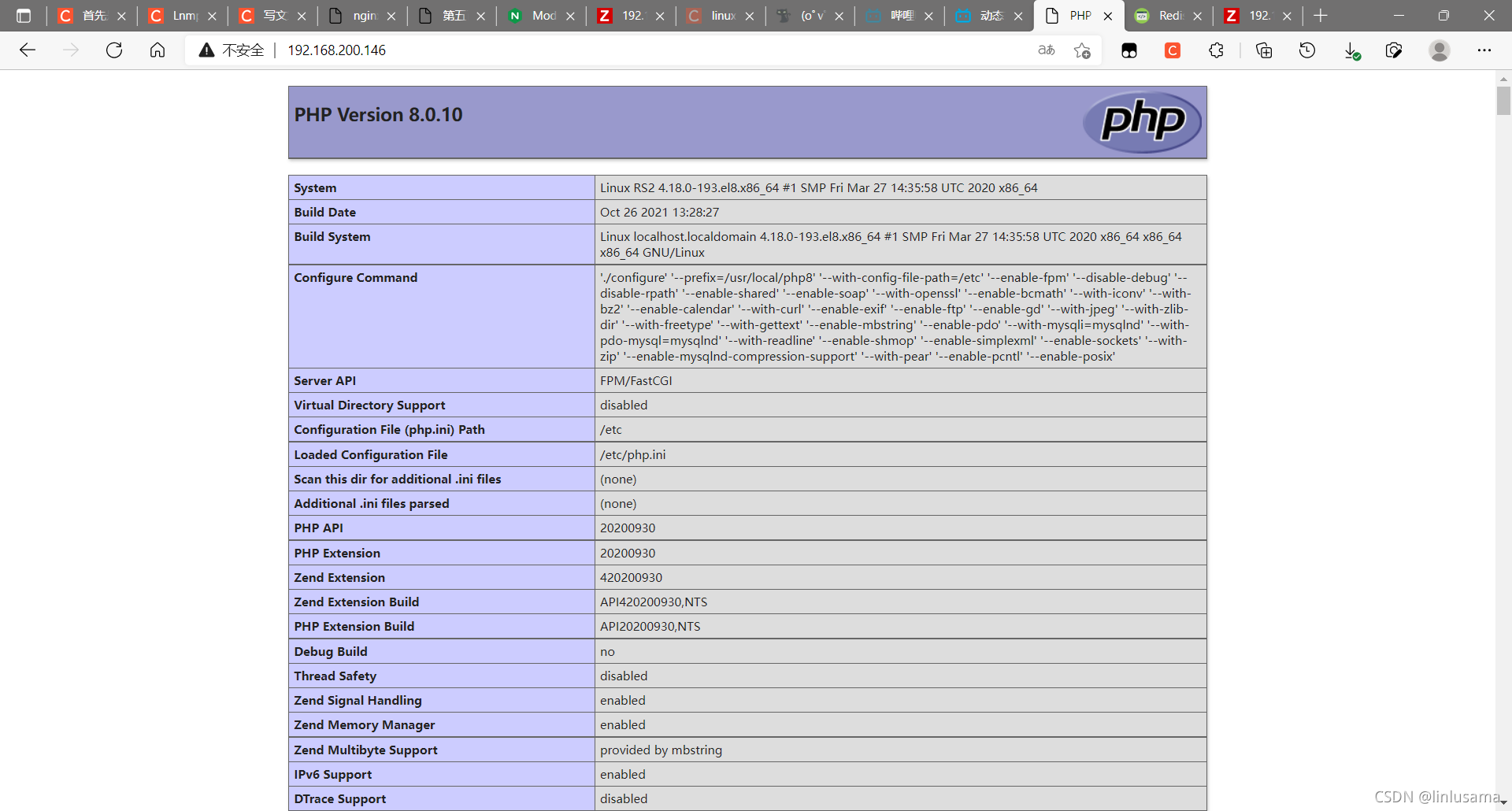The image size is (1512, 811).
Task: Close the 动态 tab
Action: pyautogui.click(x=1018, y=16)
